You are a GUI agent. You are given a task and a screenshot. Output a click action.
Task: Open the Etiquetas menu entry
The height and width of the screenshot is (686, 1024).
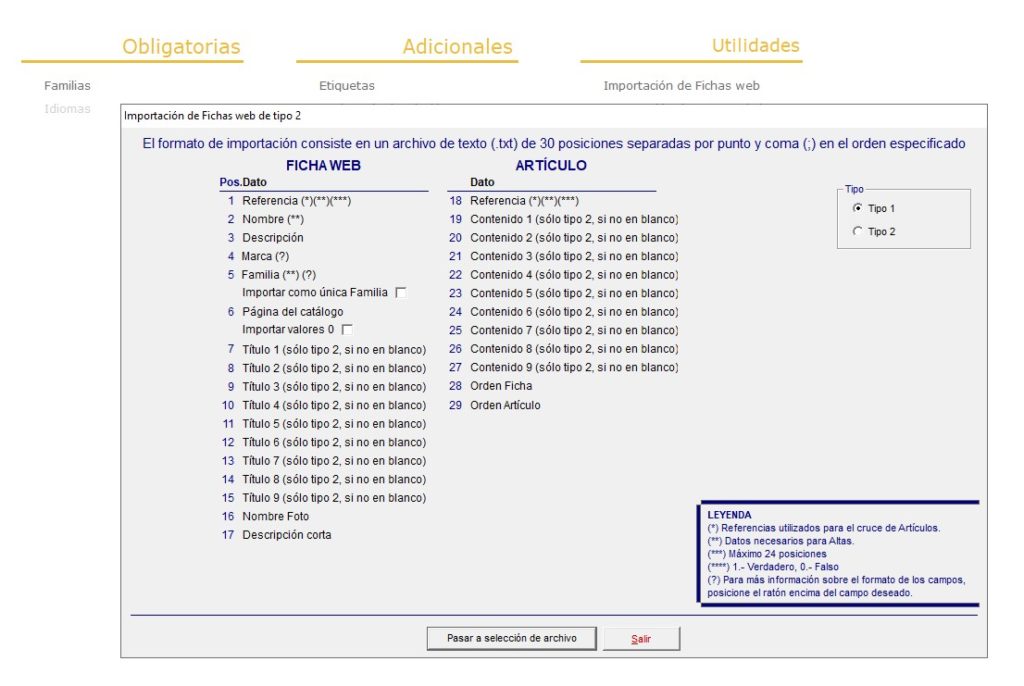coord(347,86)
